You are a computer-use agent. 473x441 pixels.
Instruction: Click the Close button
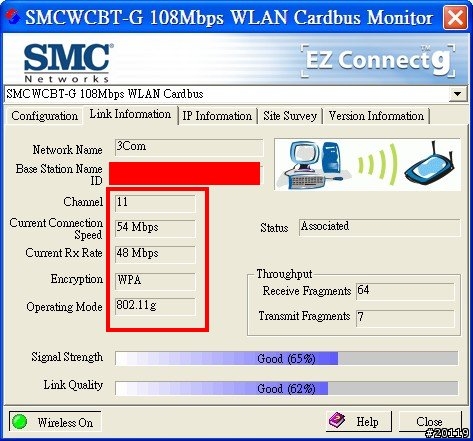coord(429,421)
